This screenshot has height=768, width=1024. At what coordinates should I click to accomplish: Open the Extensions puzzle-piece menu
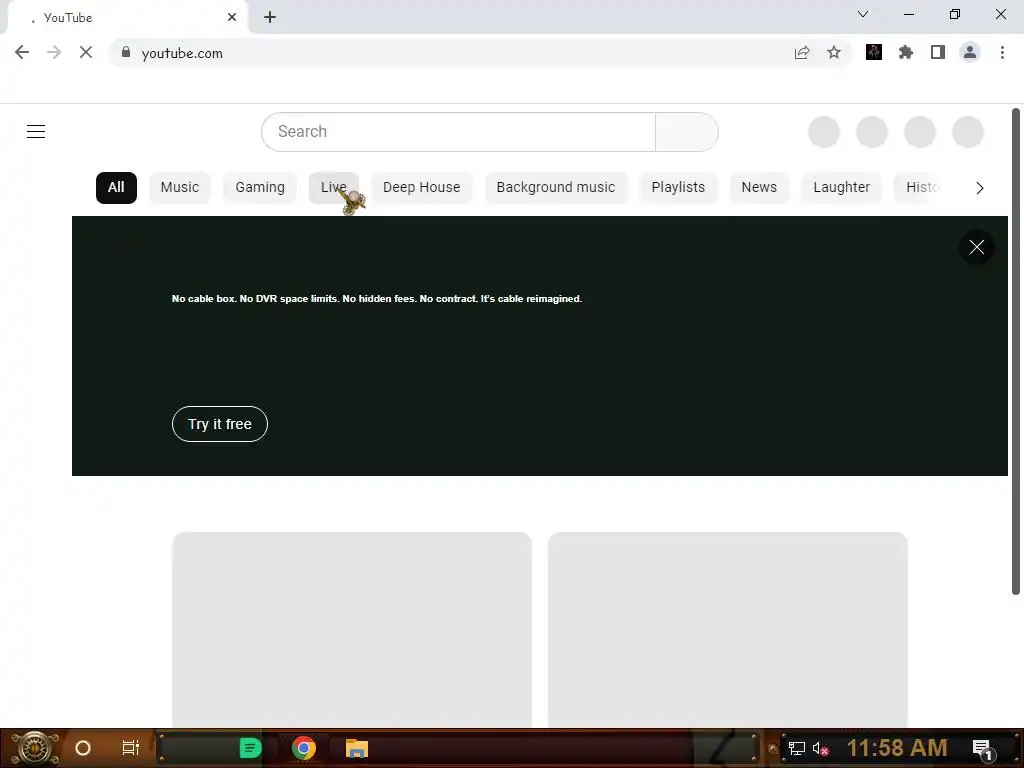[x=906, y=52]
